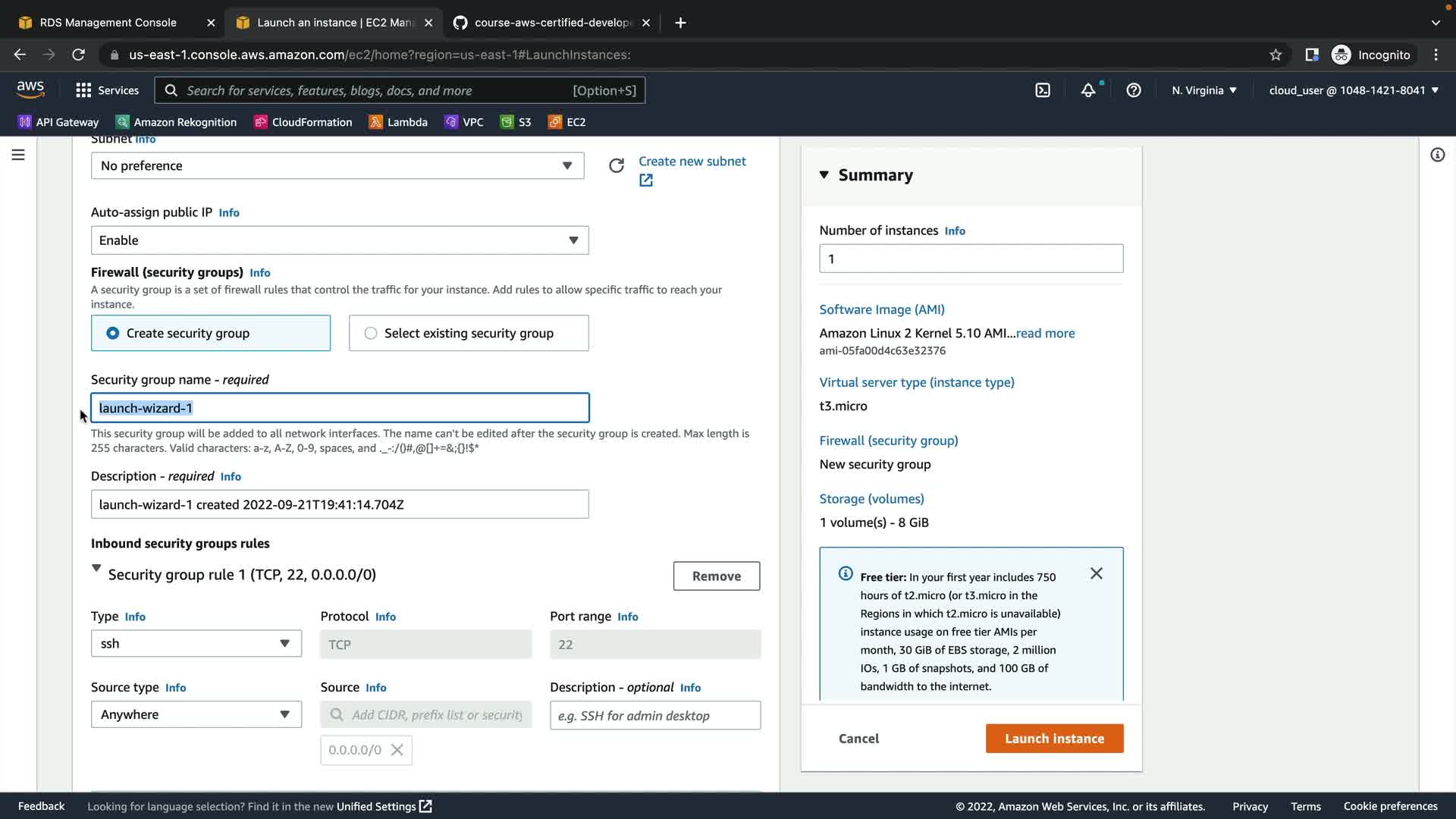
Task: Expand the Source type Anywhere dropdown
Action: point(196,714)
